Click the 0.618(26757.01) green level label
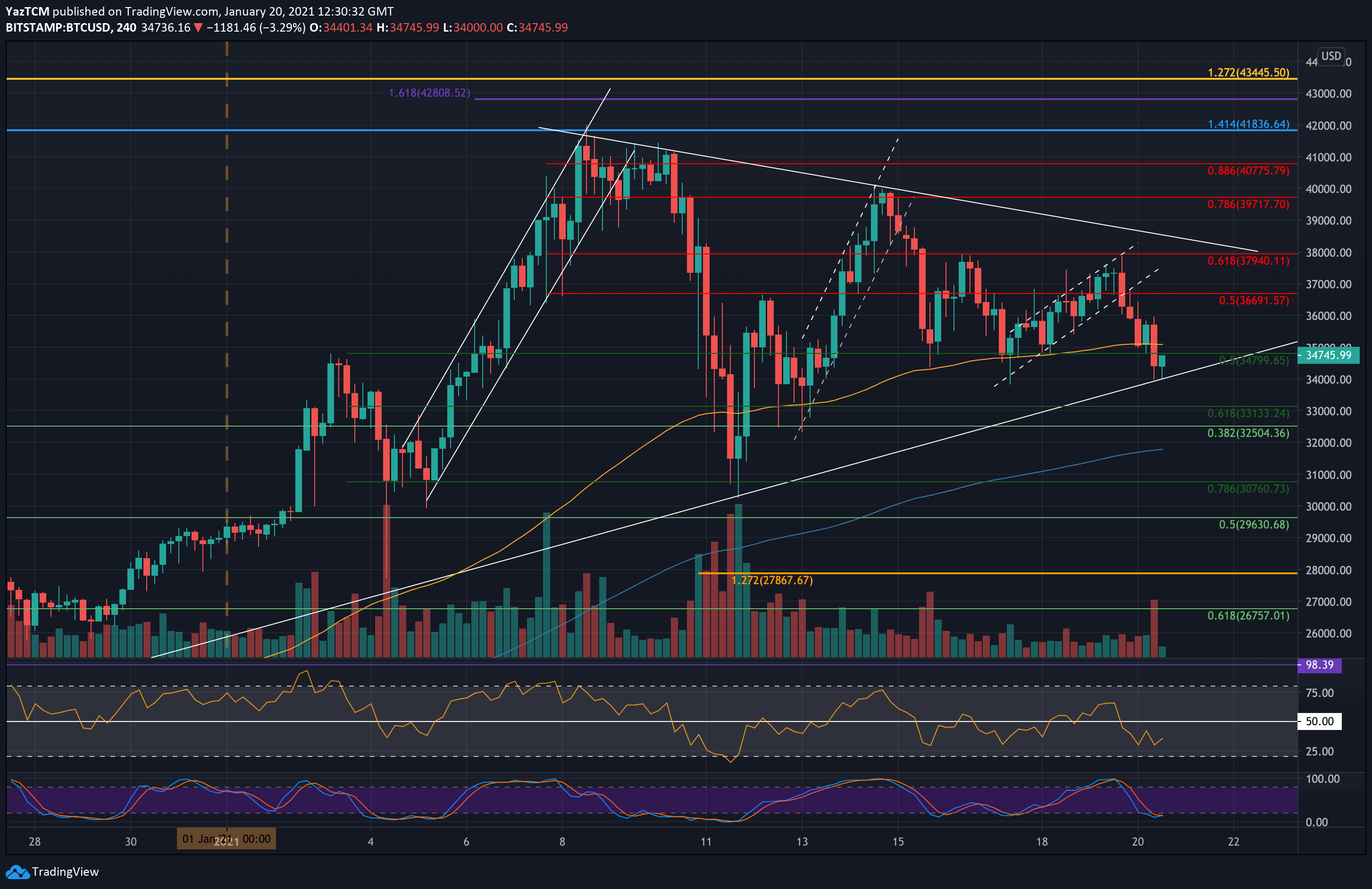The image size is (1372, 889). (1248, 616)
